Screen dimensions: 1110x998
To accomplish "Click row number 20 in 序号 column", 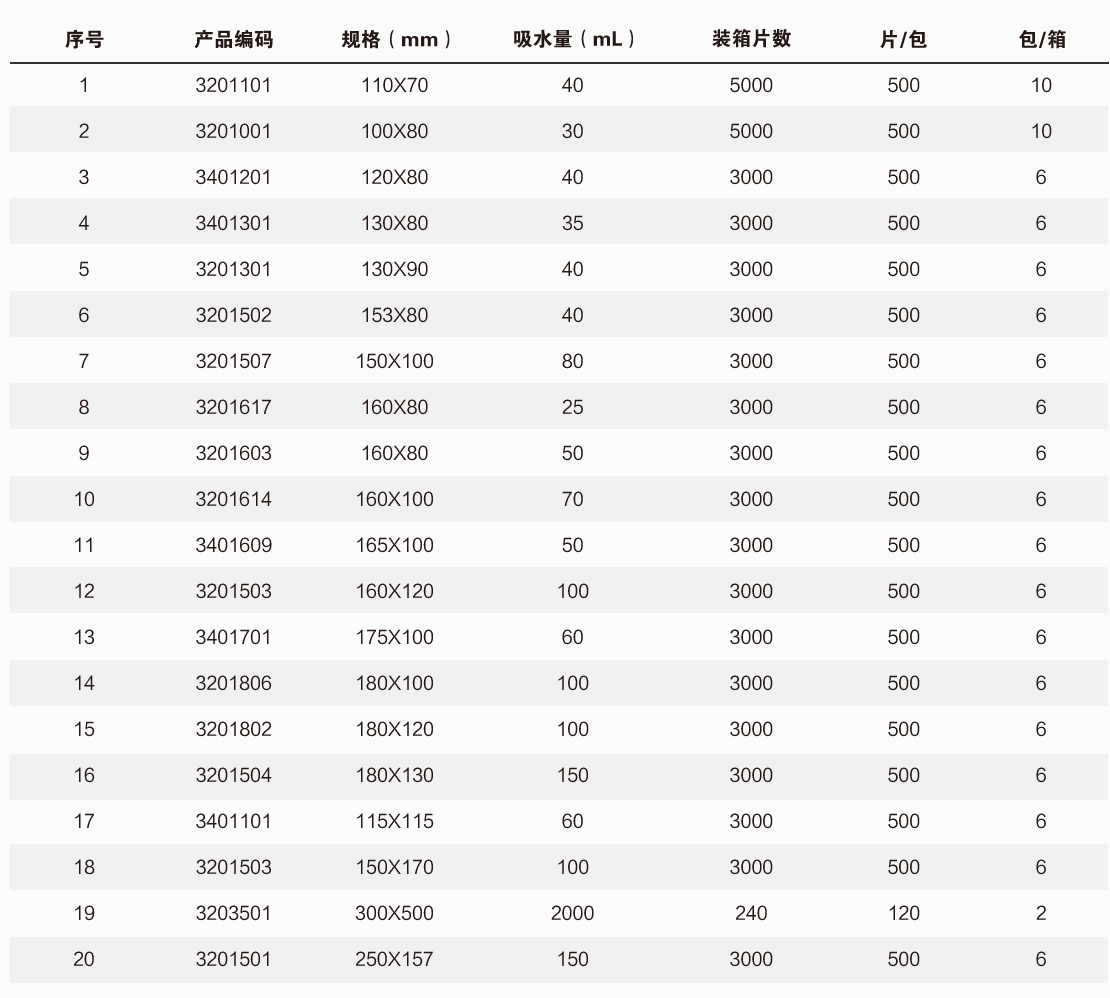I will pos(84,959).
